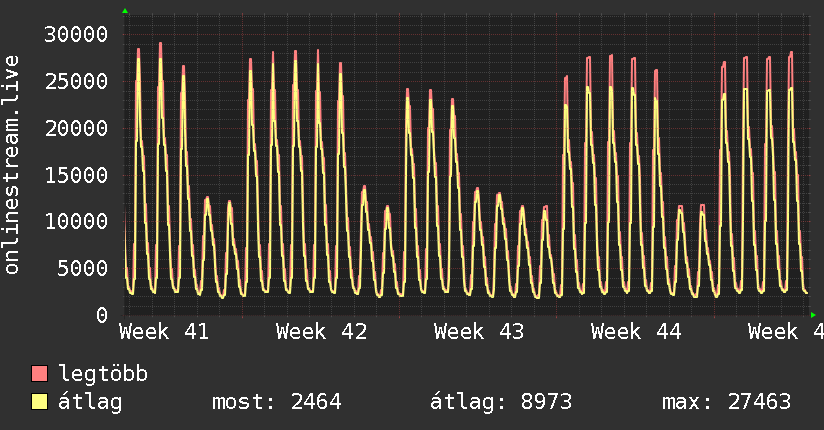Click the yellow átlag legend swatch
Image resolution: width=824 pixels, height=430 pixels.
pos(39,401)
